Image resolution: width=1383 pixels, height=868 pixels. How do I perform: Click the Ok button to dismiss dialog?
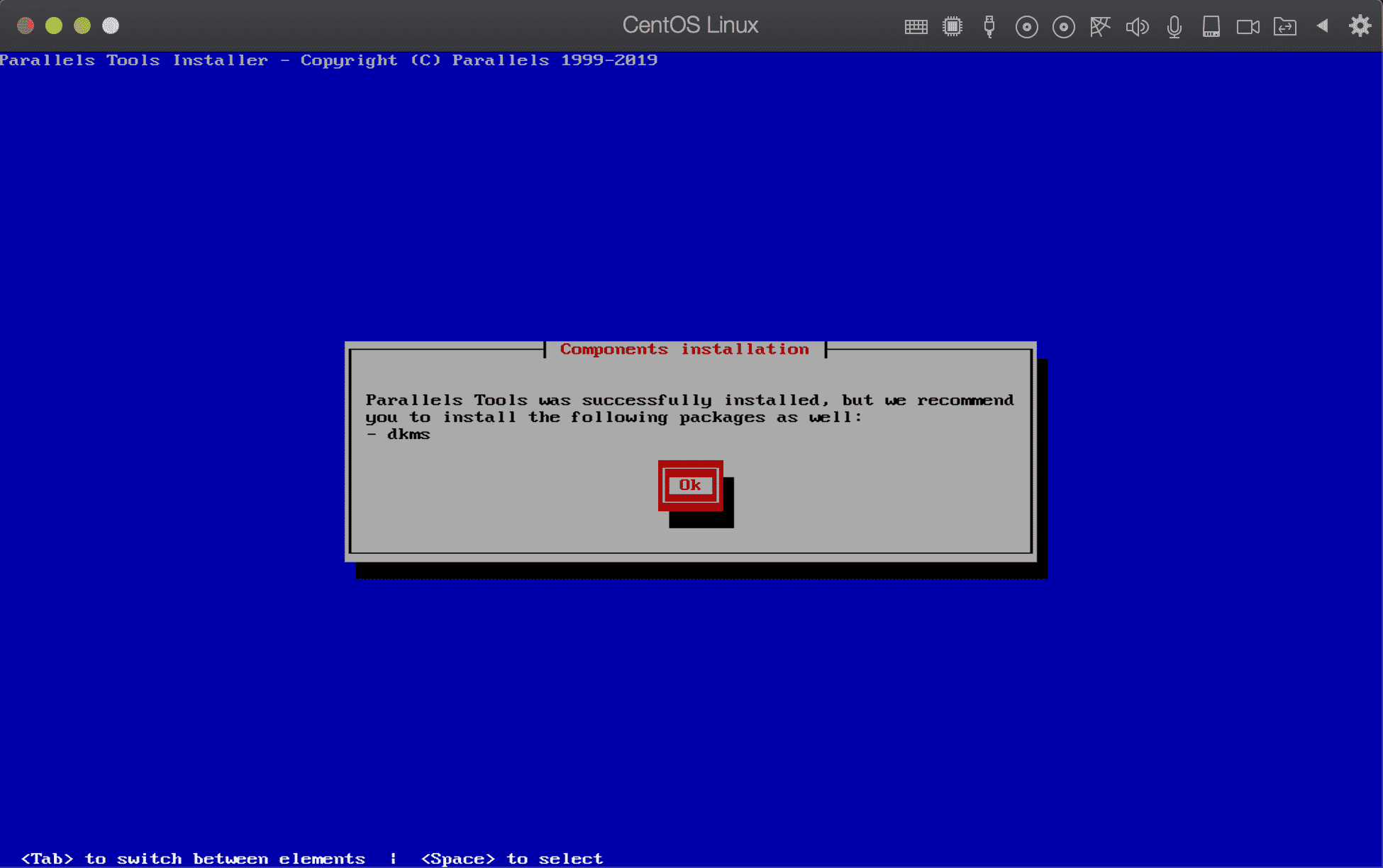tap(689, 484)
